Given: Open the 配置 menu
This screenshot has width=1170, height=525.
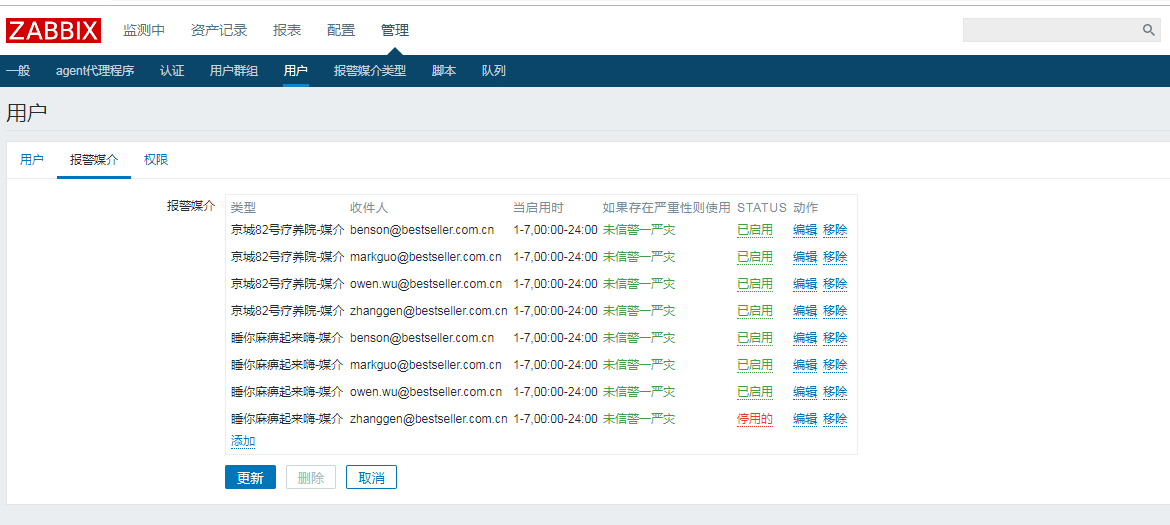Looking at the screenshot, I should click(x=341, y=31).
